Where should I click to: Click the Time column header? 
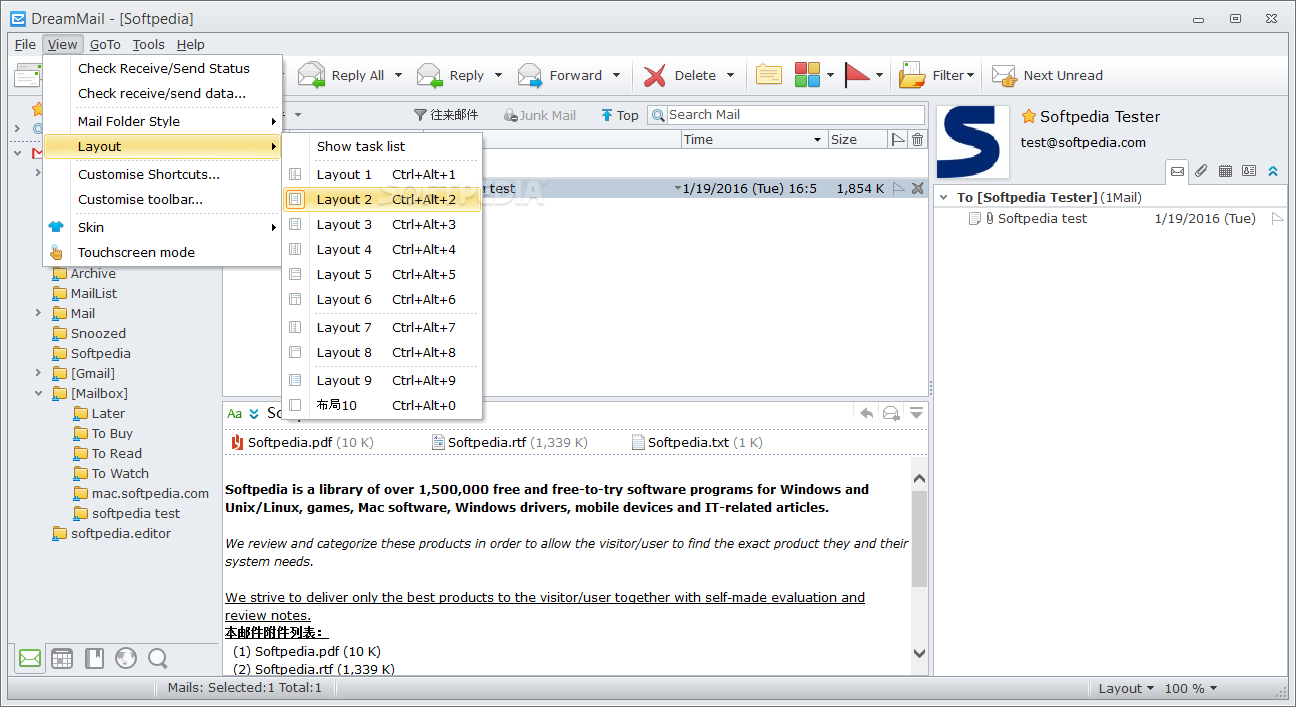click(753, 140)
